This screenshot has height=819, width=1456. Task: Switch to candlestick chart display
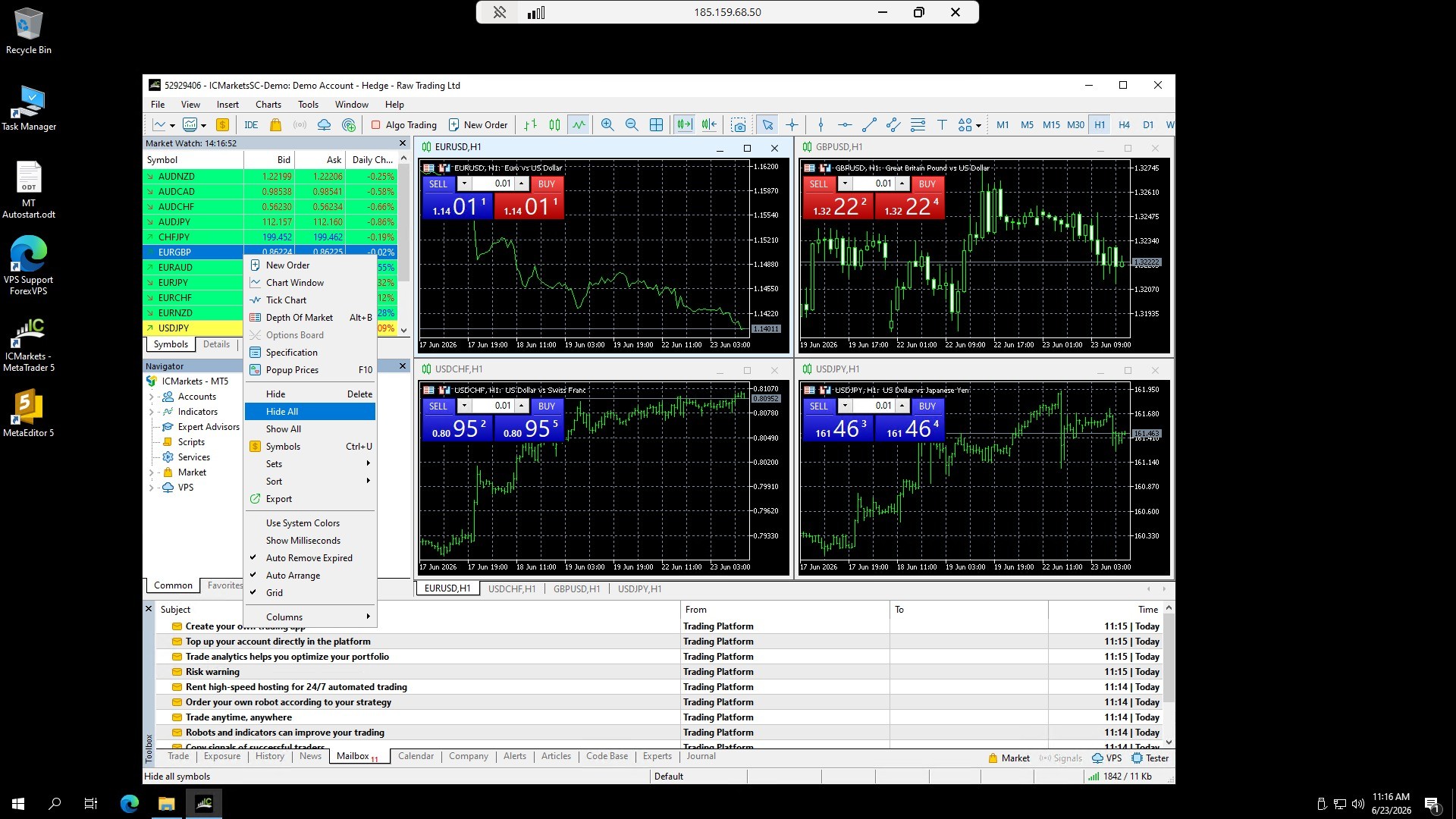[x=554, y=125]
